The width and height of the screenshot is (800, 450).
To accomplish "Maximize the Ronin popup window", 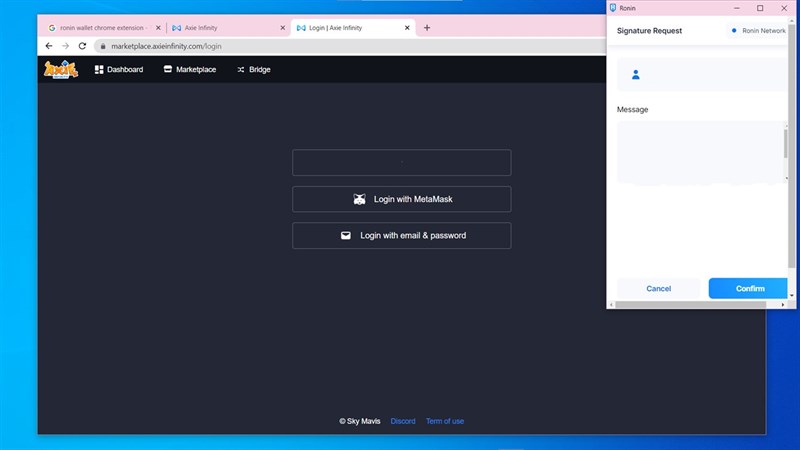I will (760, 8).
